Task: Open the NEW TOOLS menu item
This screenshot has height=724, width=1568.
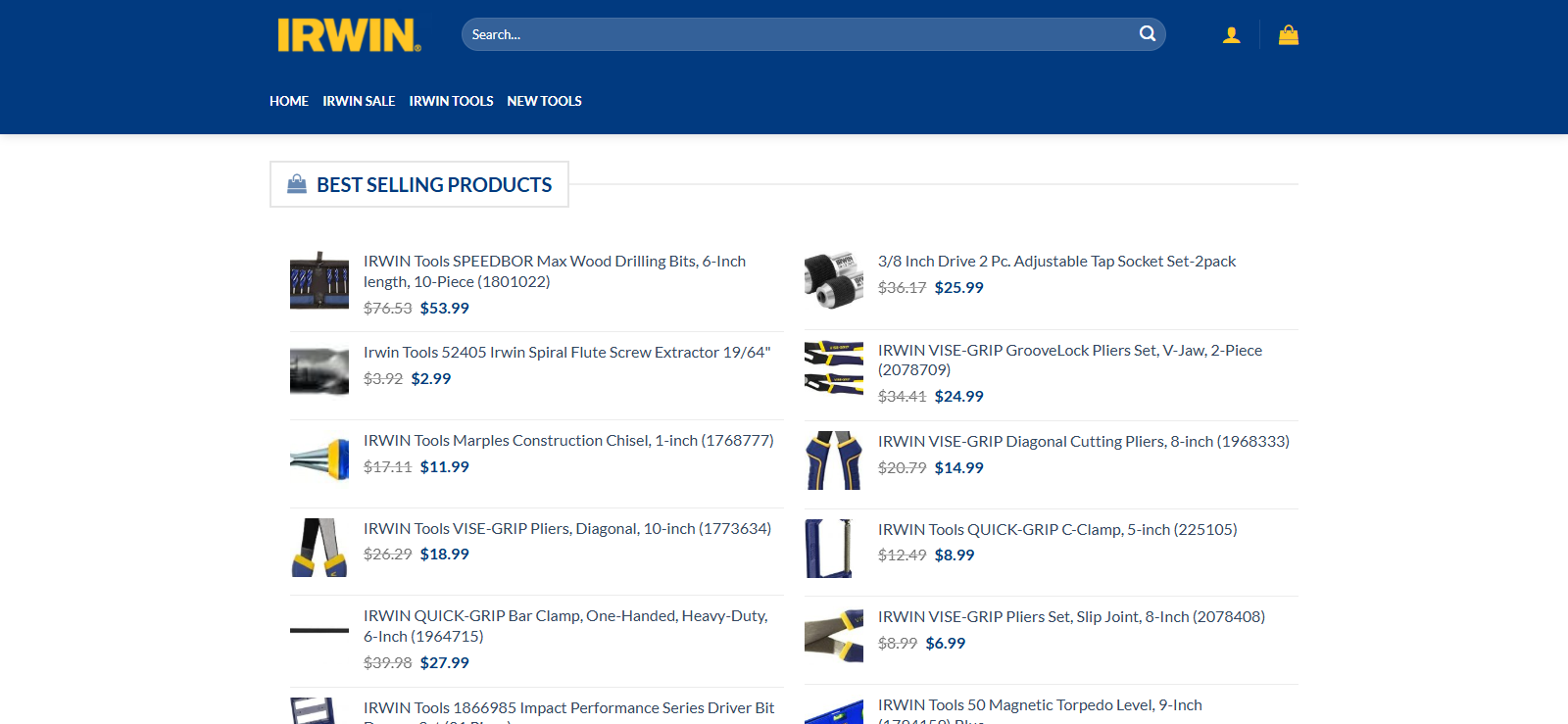Action: point(544,101)
